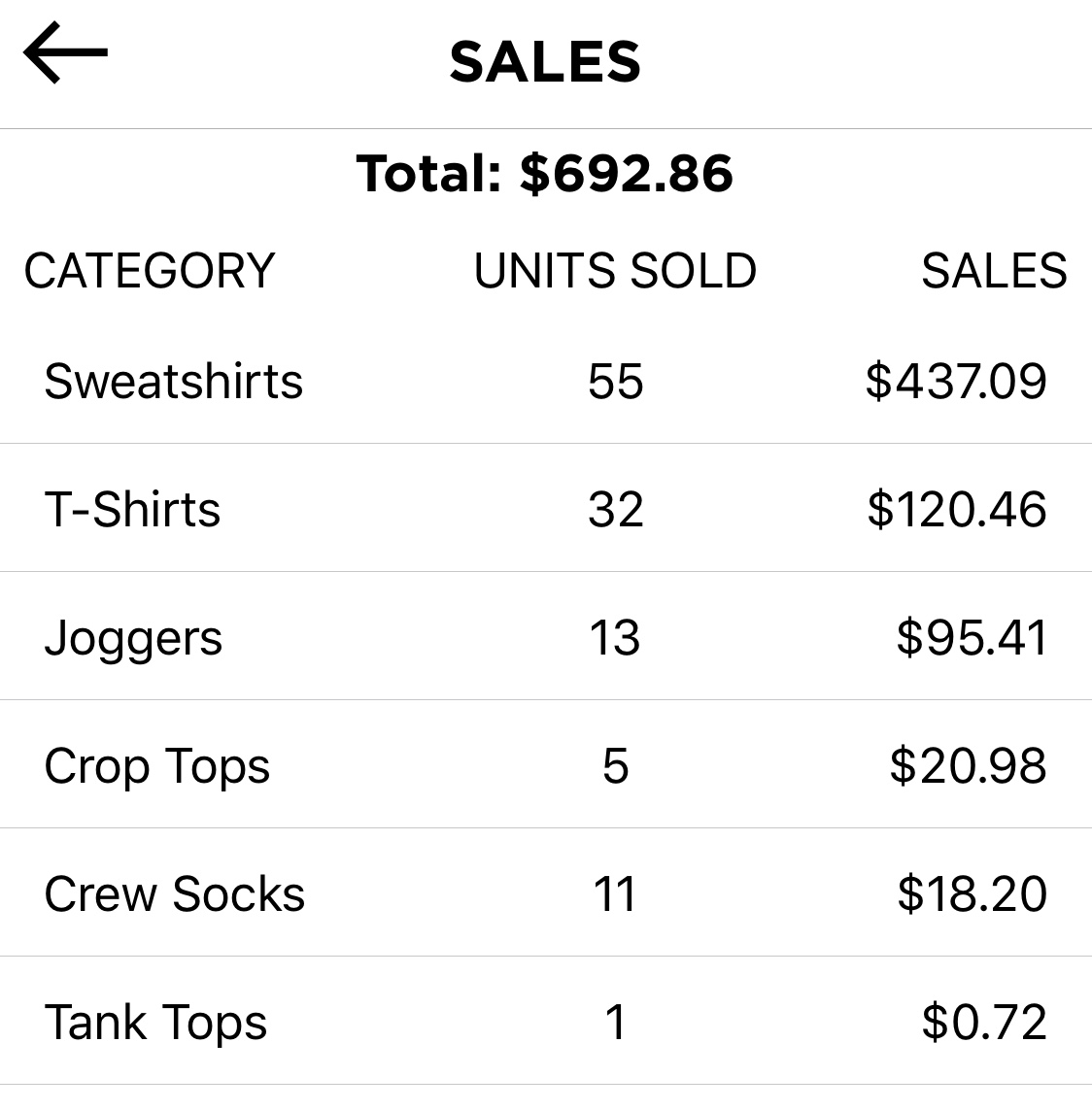Open the Crew Socks row
Screen dimensions: 1092x1110
pos(174,894)
